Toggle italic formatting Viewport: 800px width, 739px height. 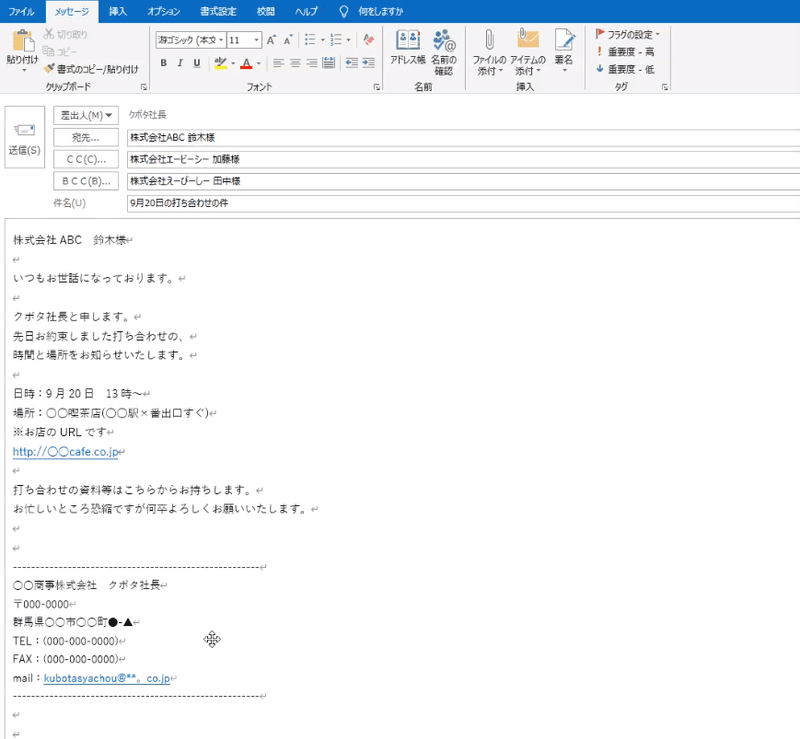pos(180,63)
